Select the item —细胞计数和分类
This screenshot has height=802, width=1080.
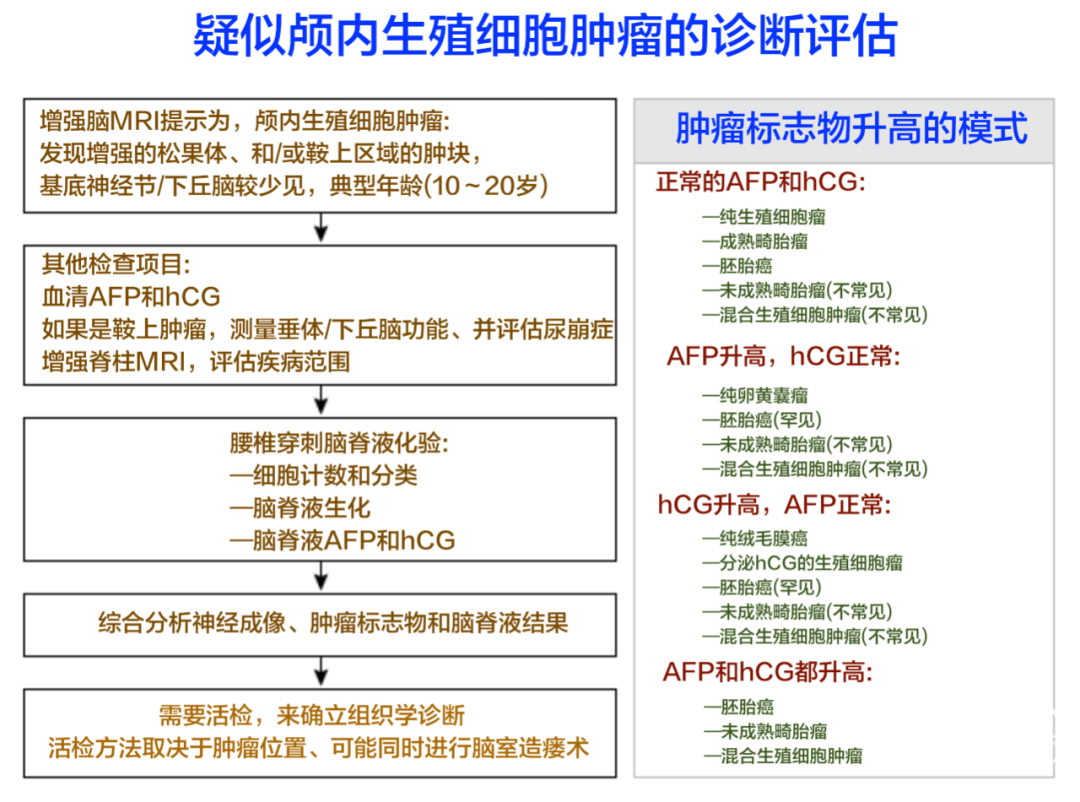pyautogui.click(x=323, y=475)
